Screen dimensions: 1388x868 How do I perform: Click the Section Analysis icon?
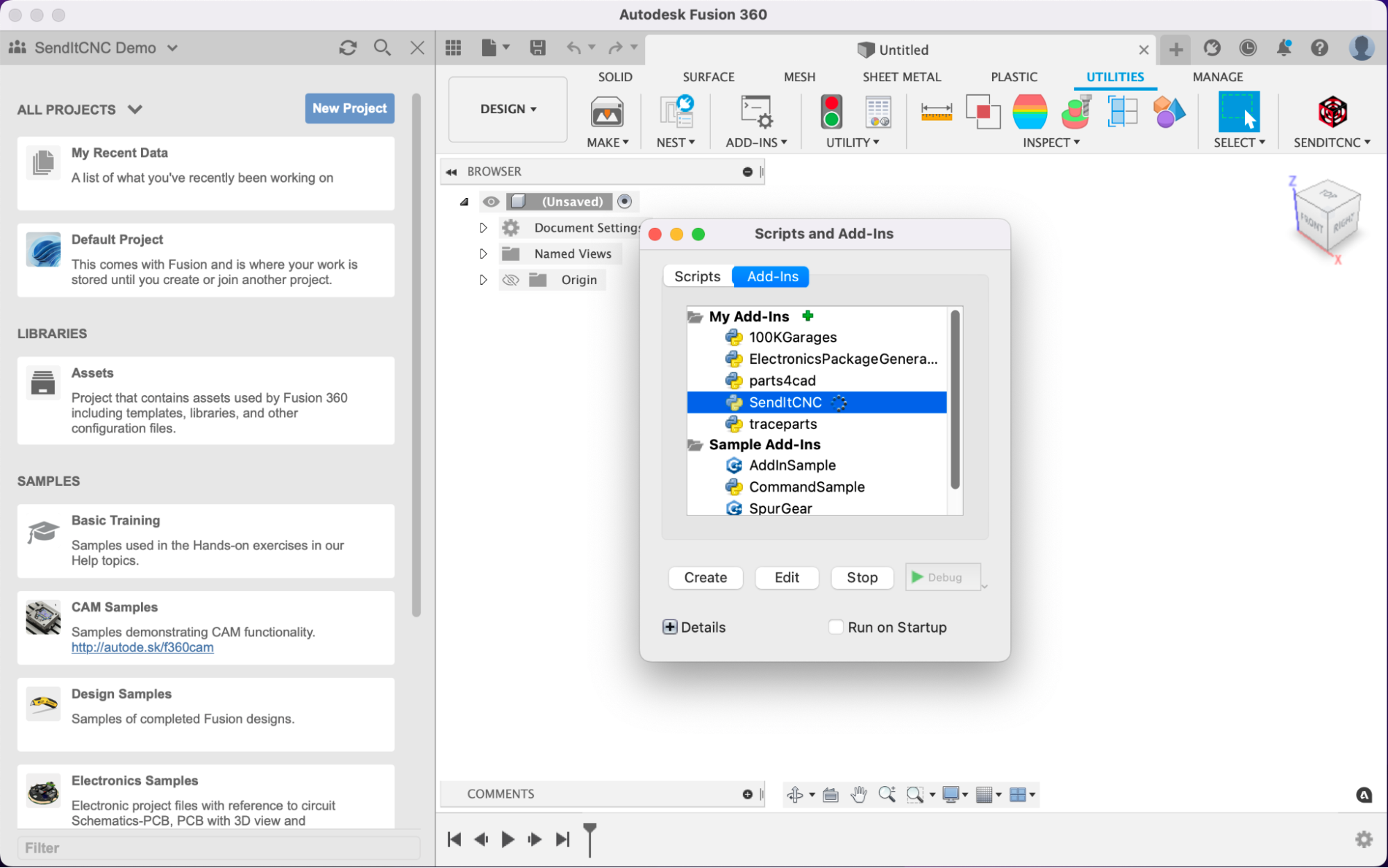(x=1123, y=112)
